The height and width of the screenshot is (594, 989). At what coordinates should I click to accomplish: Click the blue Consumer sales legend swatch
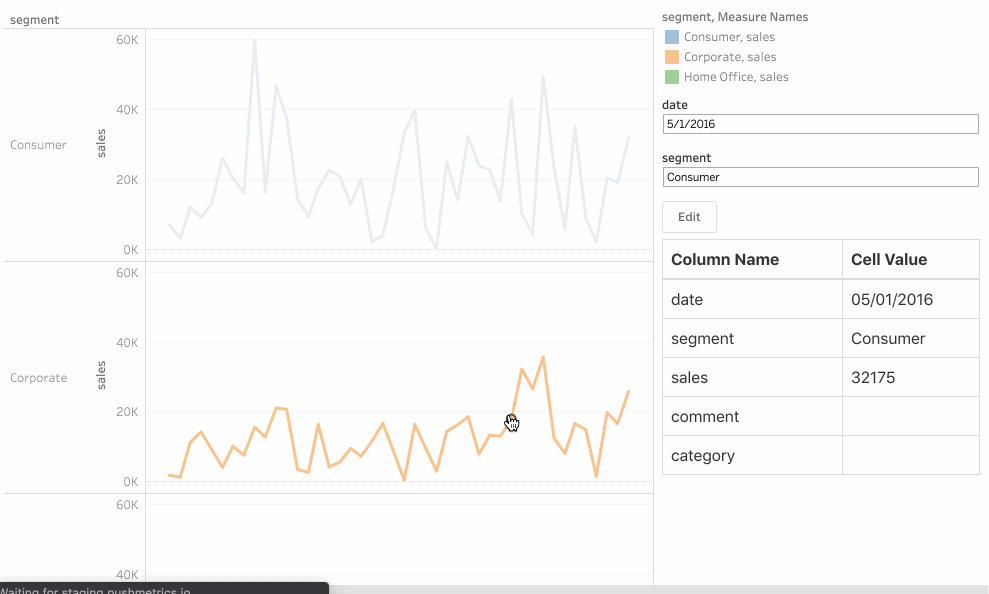672,37
